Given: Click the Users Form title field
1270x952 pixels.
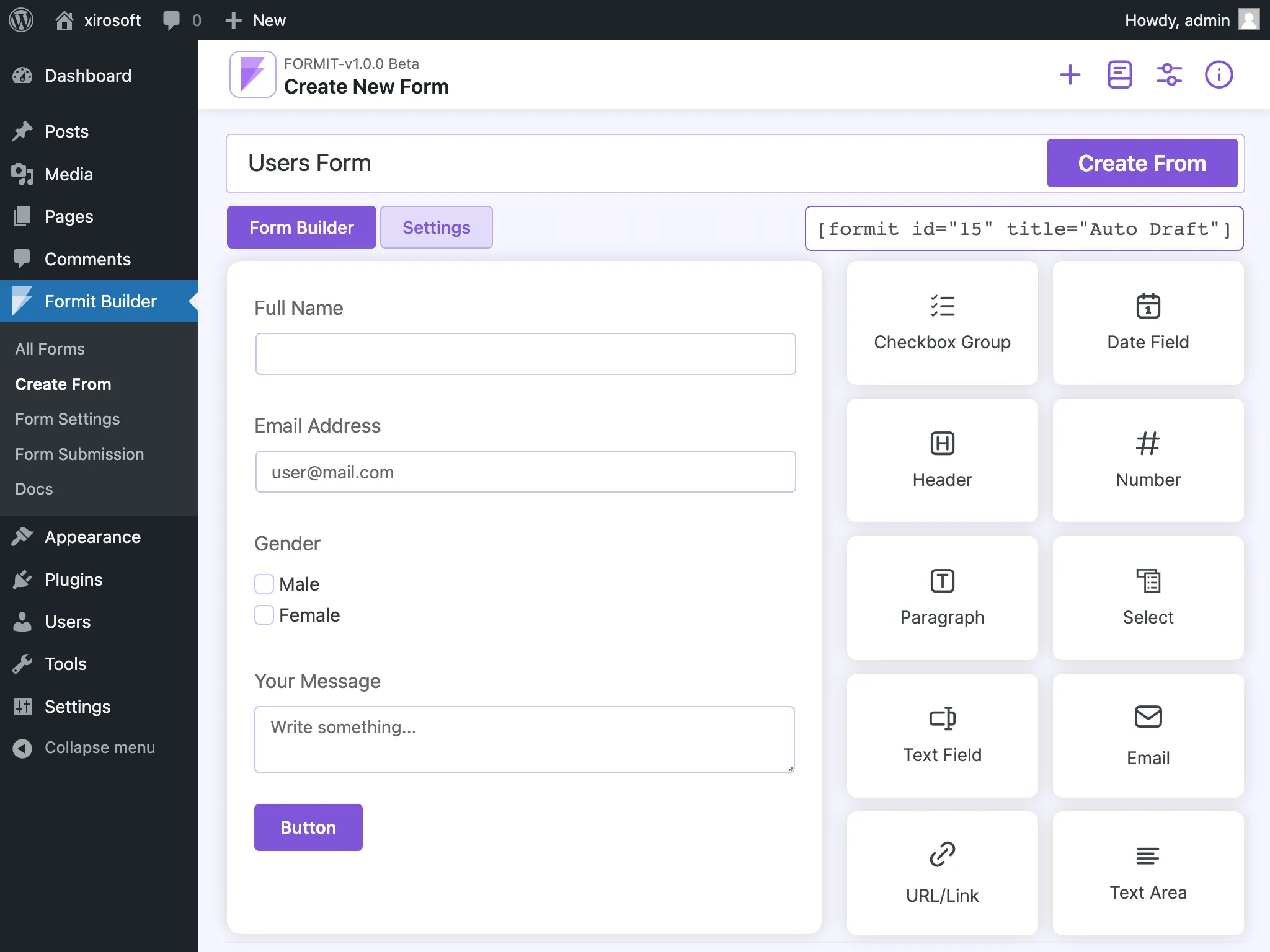Looking at the screenshot, I should (636, 163).
